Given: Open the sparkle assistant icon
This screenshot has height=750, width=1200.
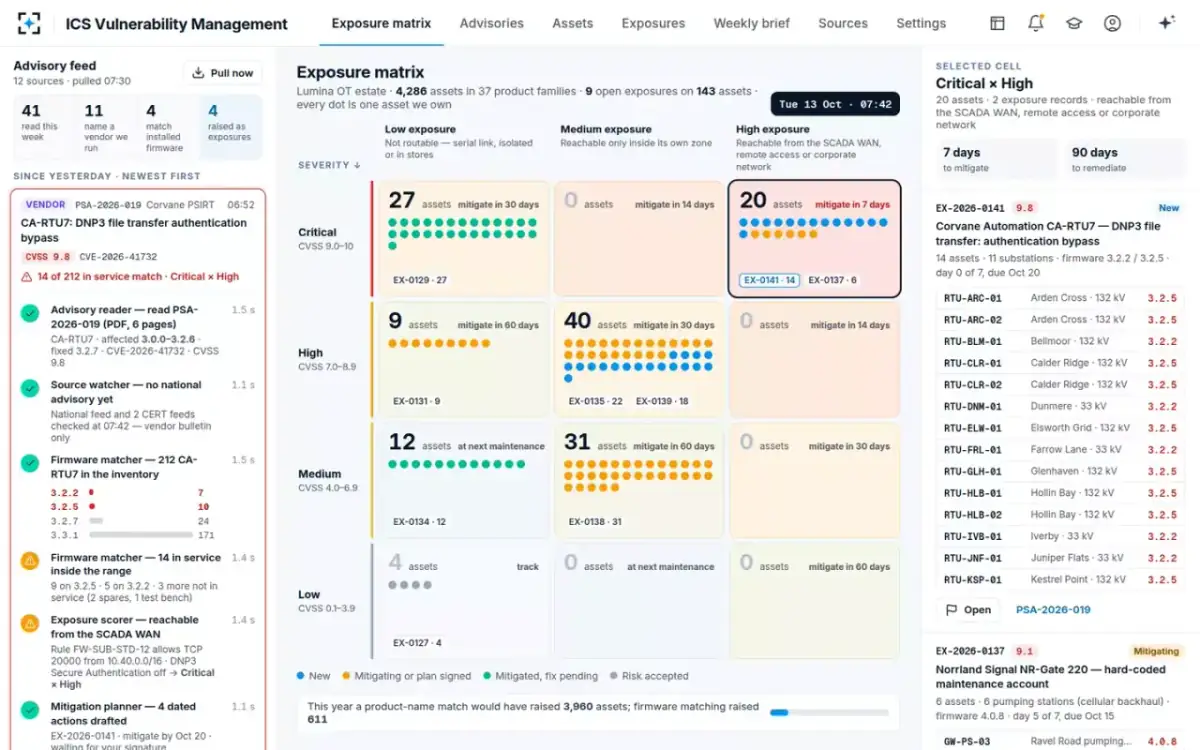Looking at the screenshot, I should (1166, 23).
